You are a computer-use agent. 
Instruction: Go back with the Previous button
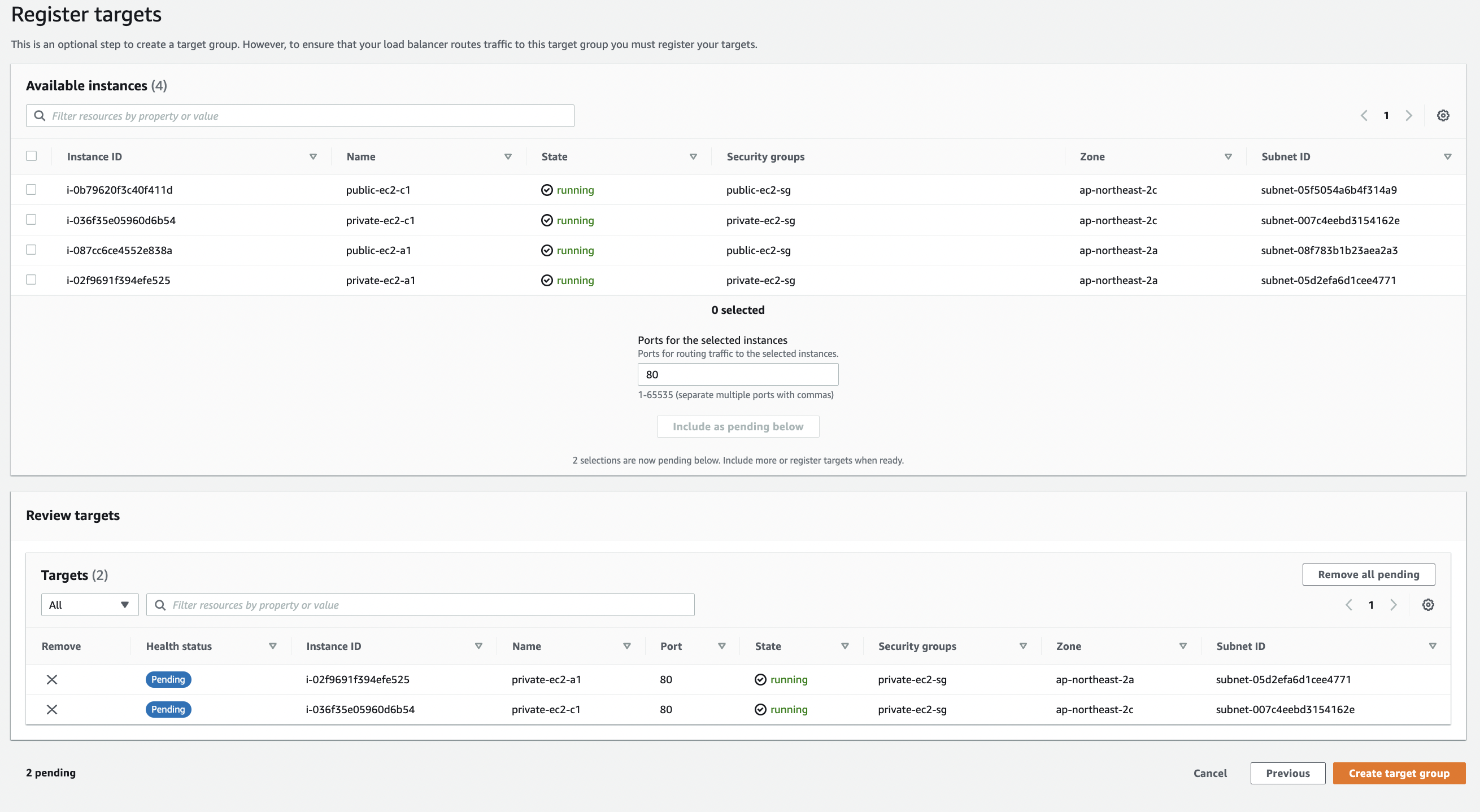(x=1287, y=773)
